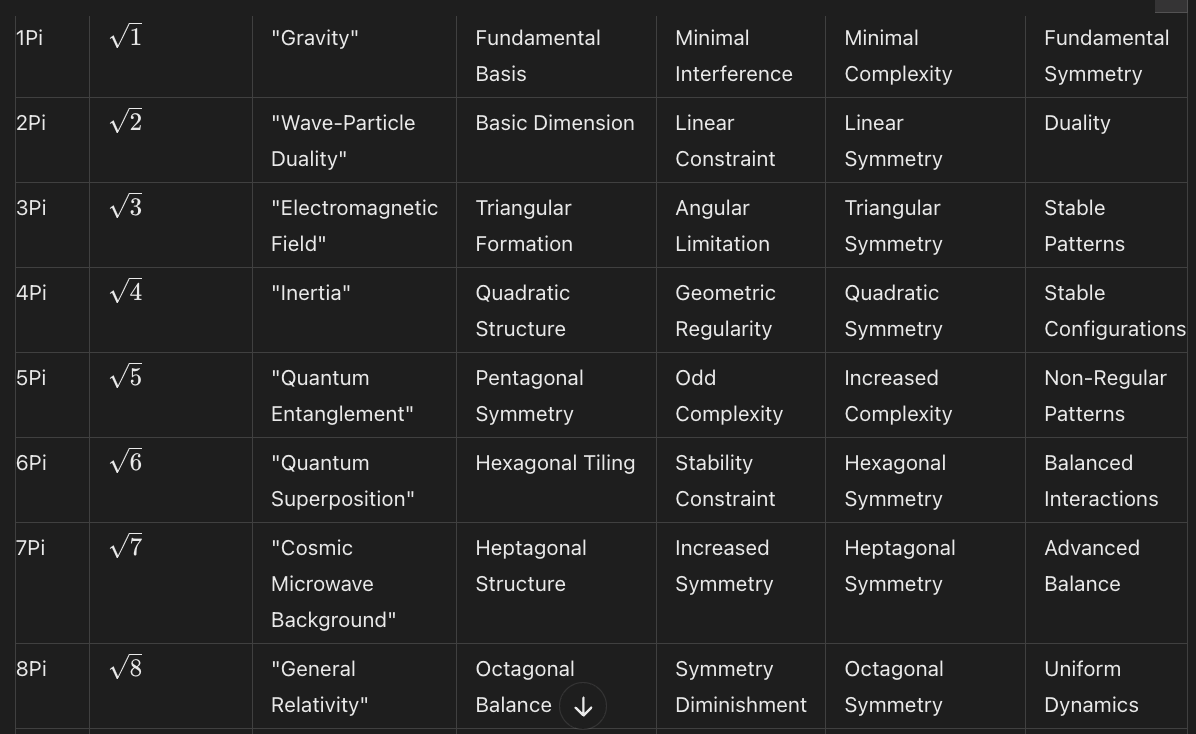Click the square root of 1 formula

[126, 37]
